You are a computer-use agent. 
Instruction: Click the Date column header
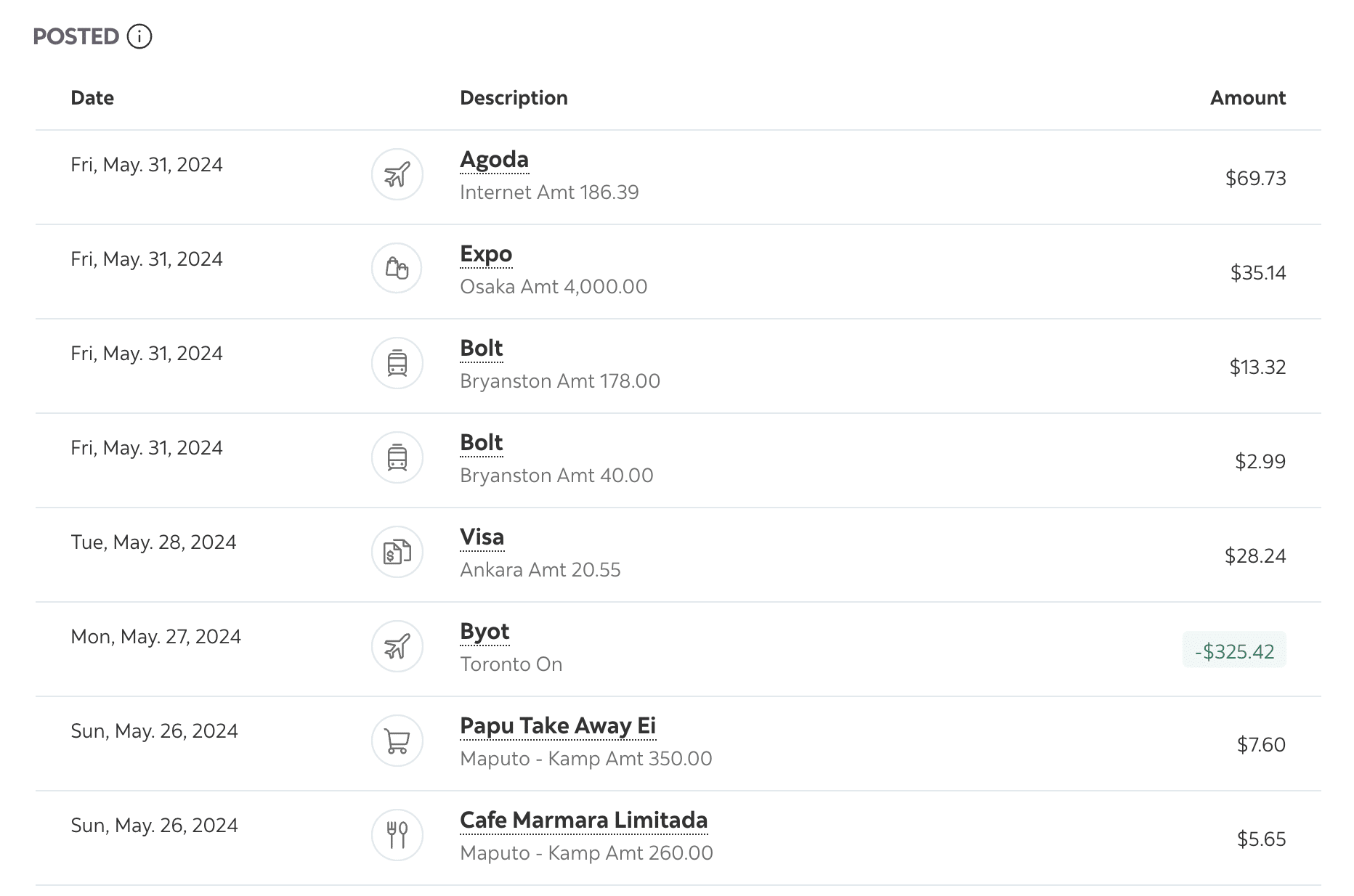click(x=92, y=98)
